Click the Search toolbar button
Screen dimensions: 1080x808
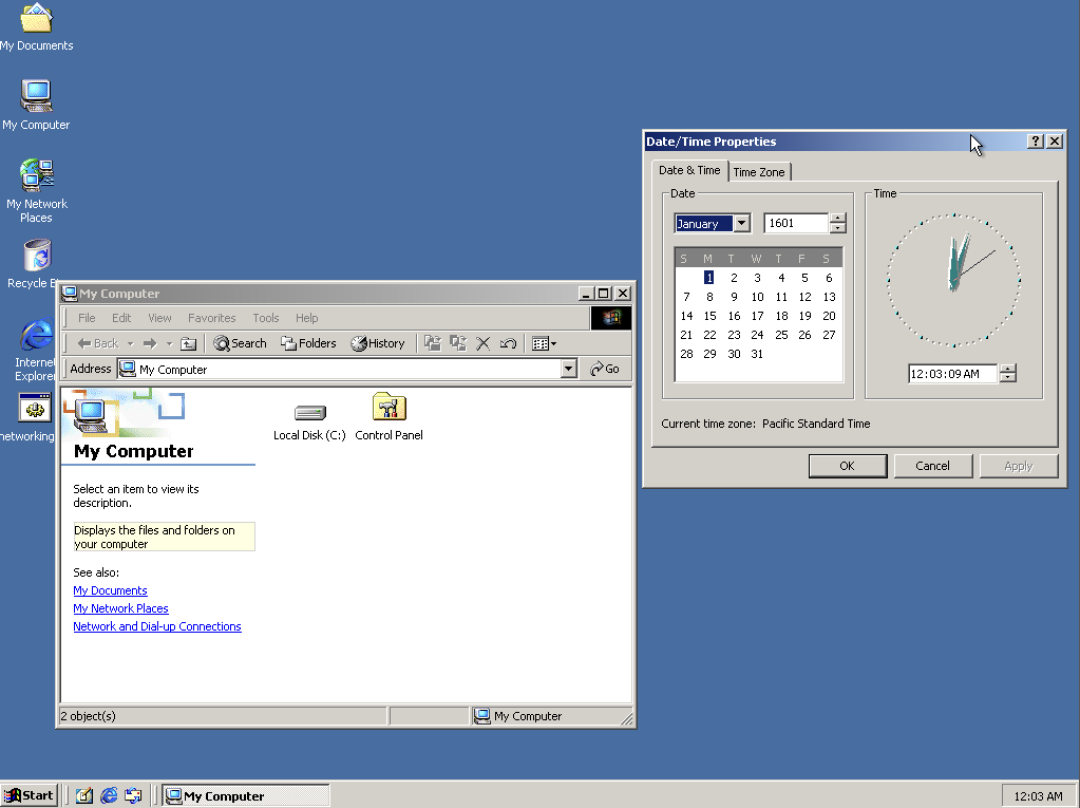240,343
